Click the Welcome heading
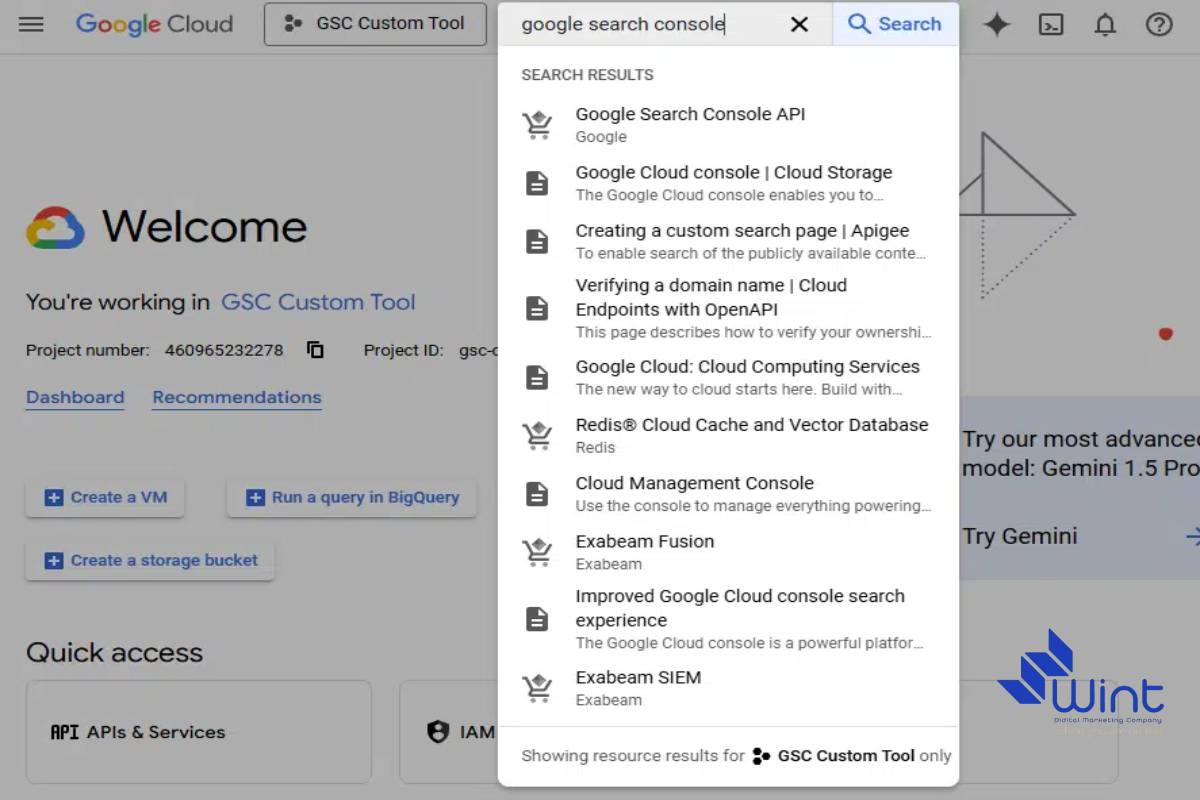 pos(204,227)
